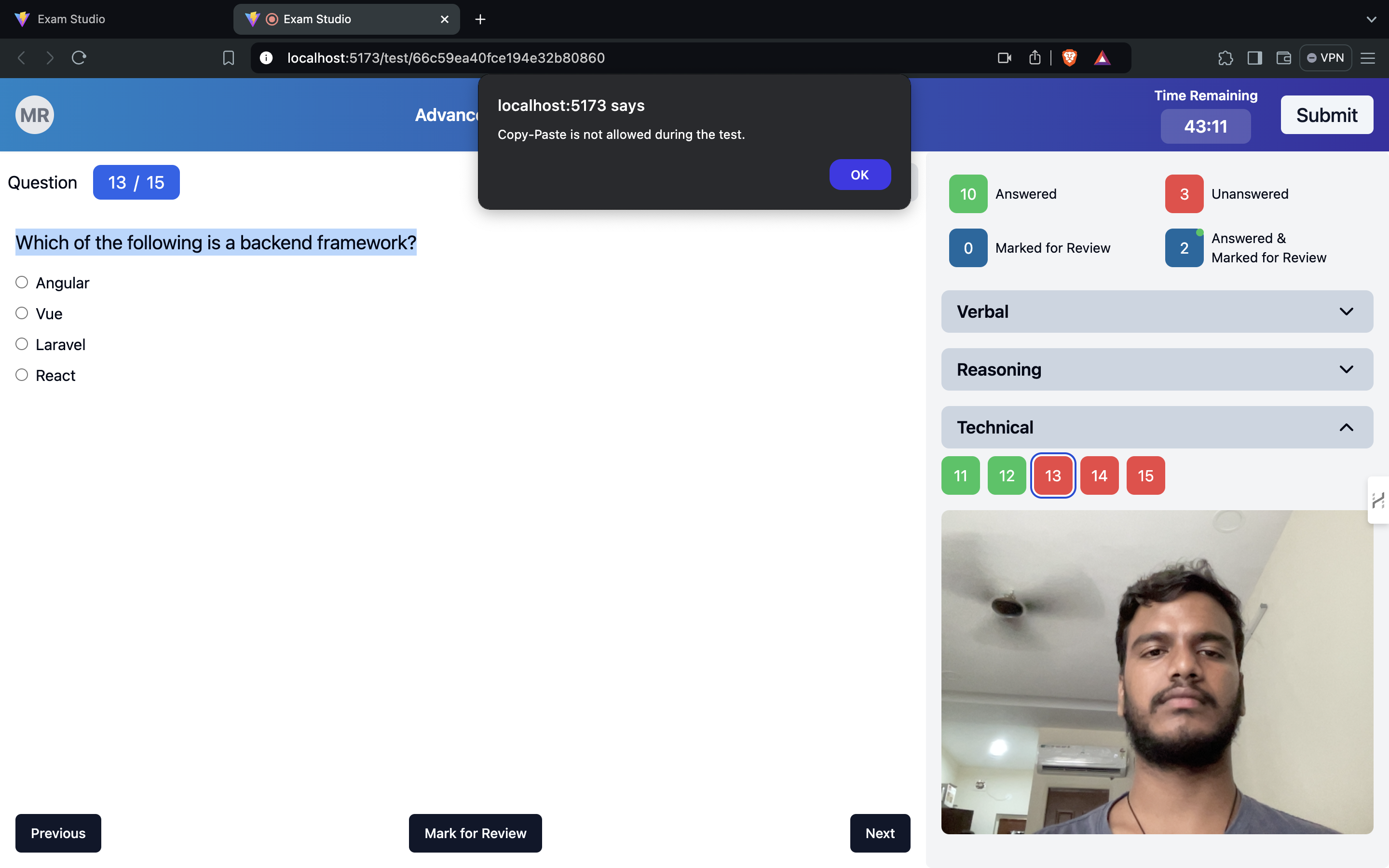This screenshot has width=1389, height=868.
Task: Click question 14 navigation button
Action: 1099,475
